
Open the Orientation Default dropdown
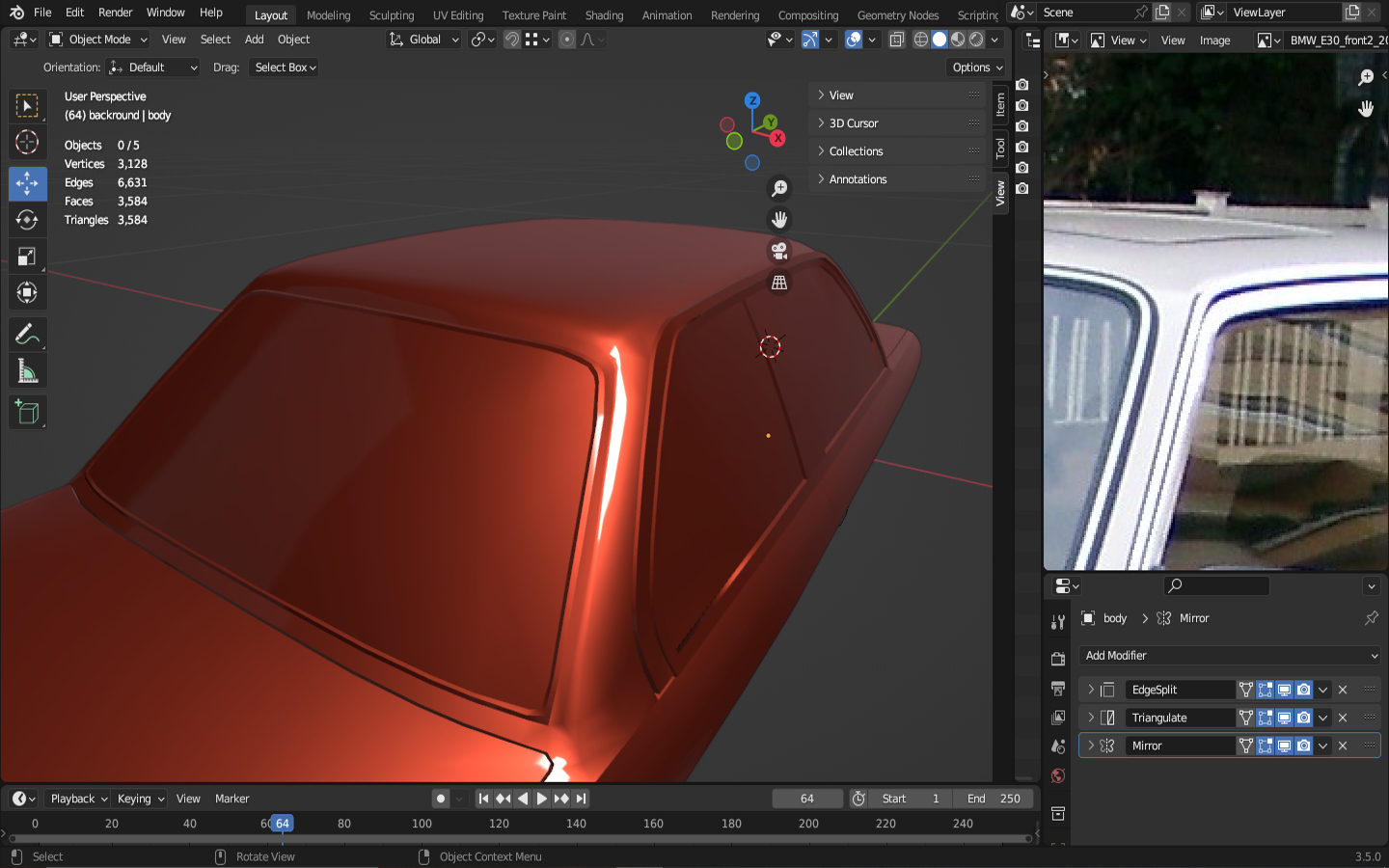[x=153, y=68]
